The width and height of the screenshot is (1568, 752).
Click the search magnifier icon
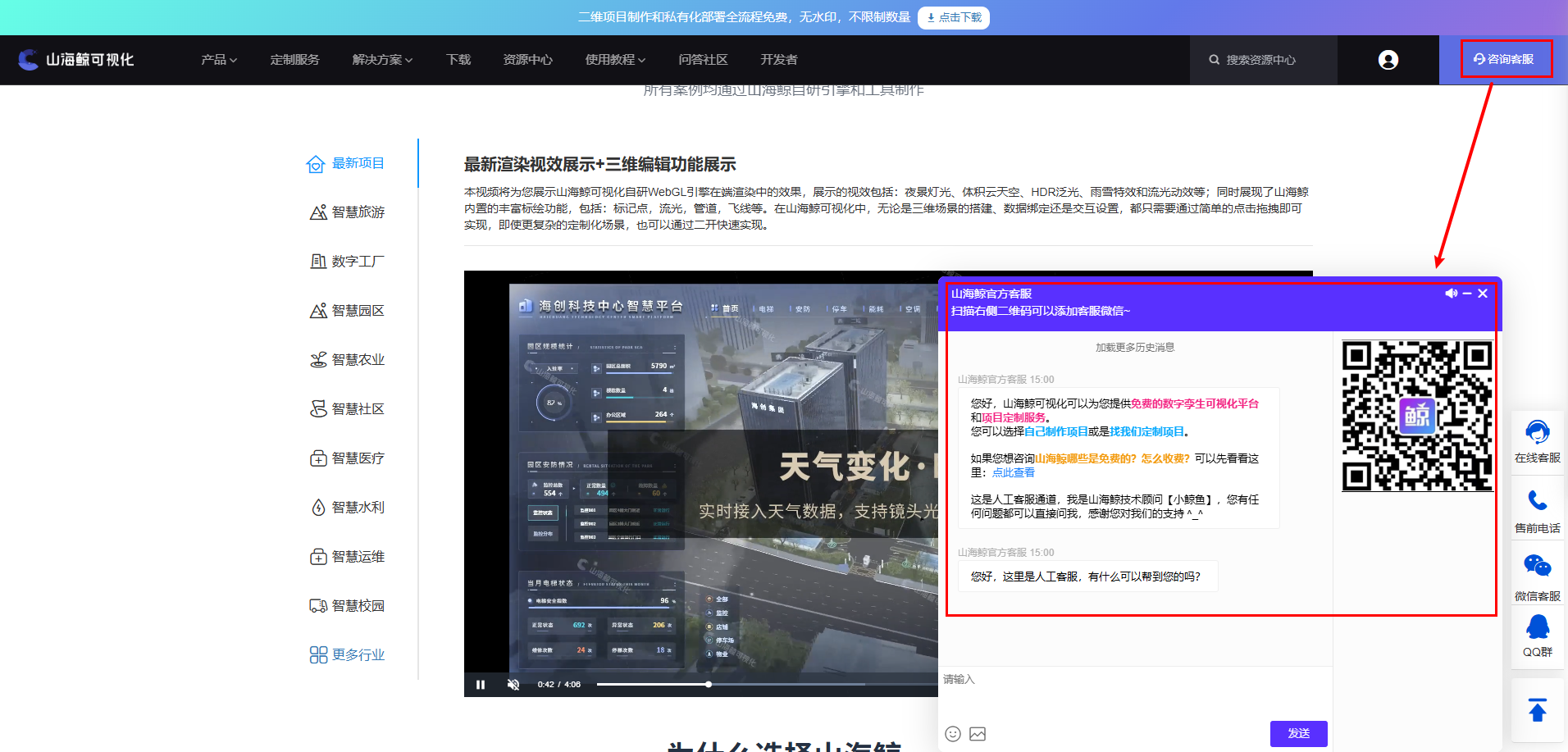1214,60
